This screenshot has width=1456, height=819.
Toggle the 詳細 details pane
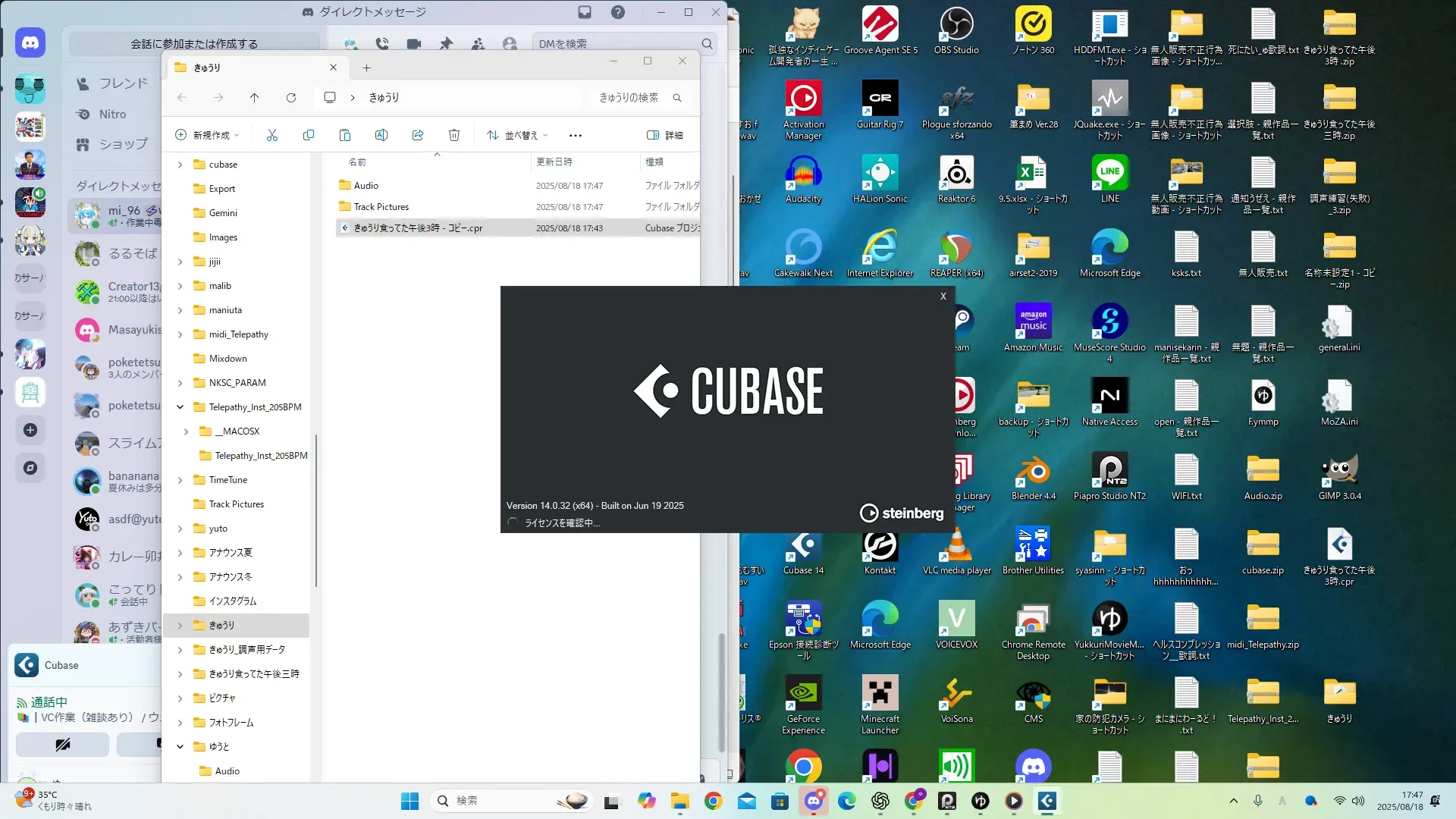tap(664, 135)
